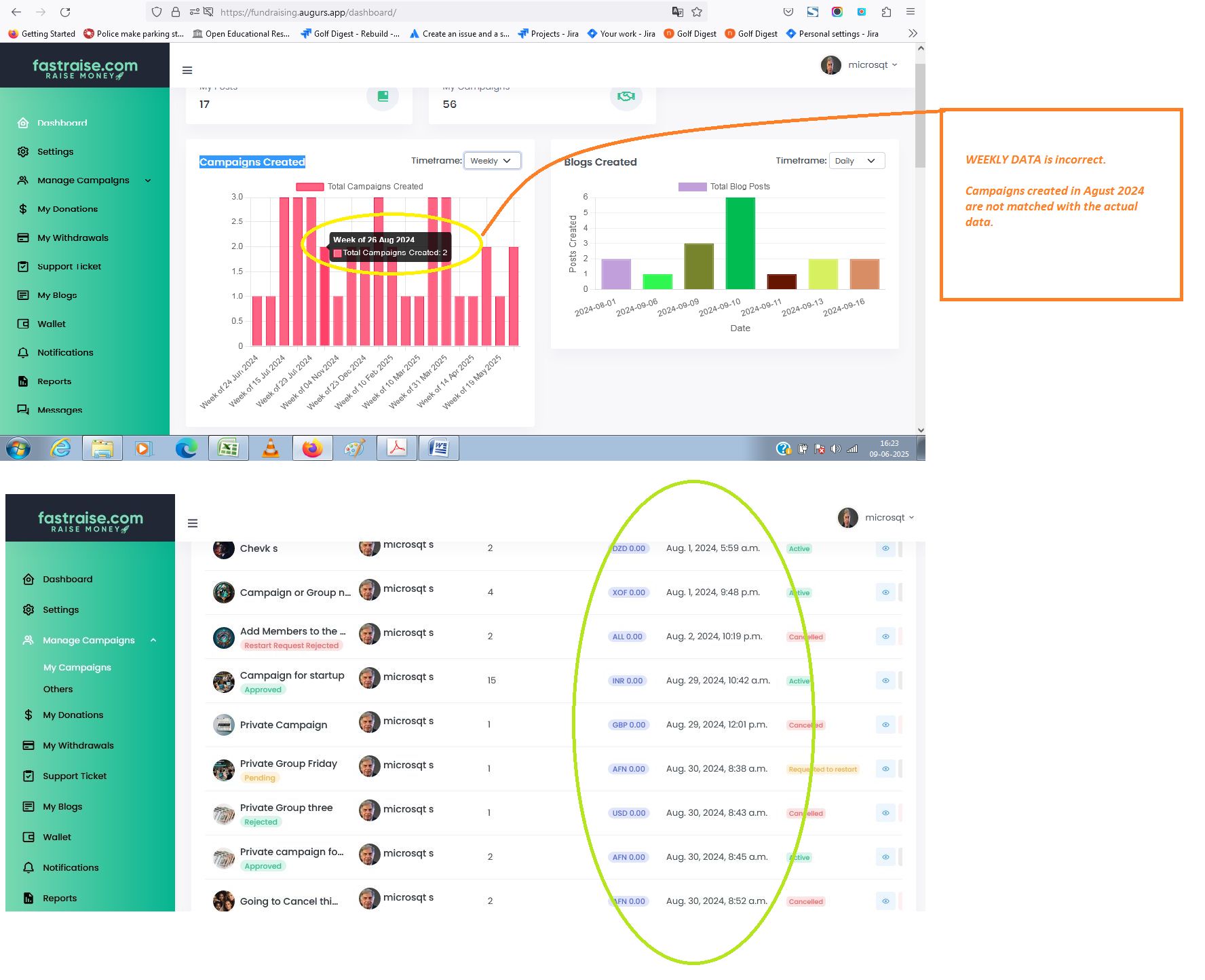Click the My Withdrawals card icon in the top sidebar

pyautogui.click(x=23, y=238)
